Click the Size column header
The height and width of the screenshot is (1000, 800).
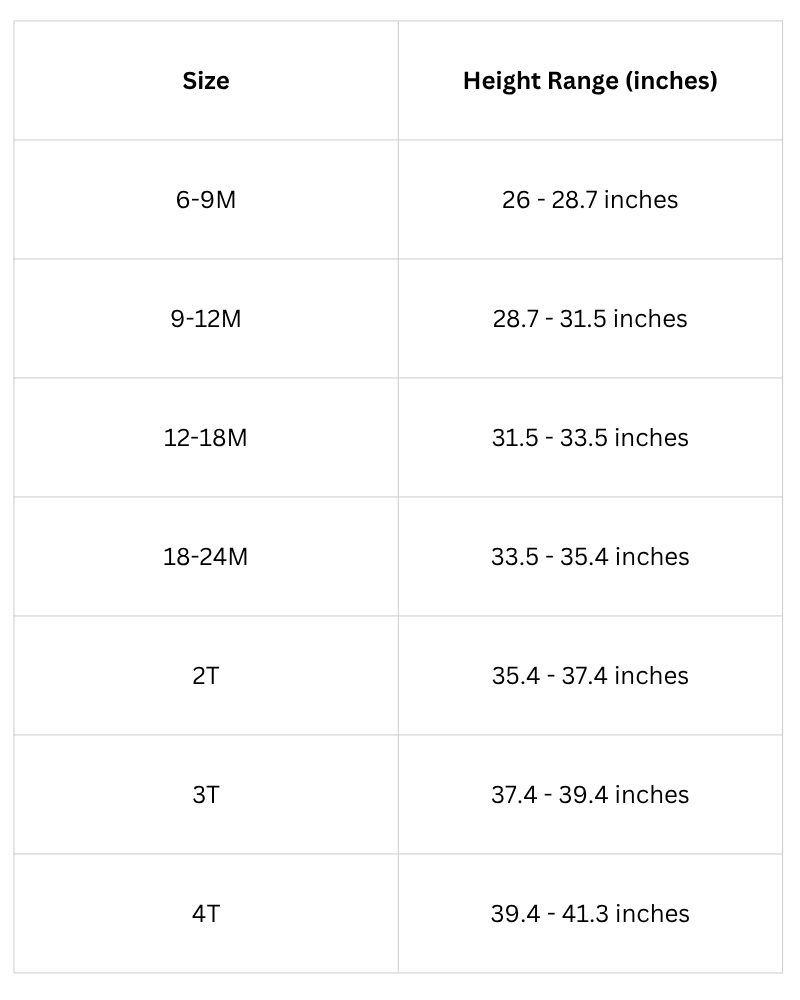click(x=206, y=81)
